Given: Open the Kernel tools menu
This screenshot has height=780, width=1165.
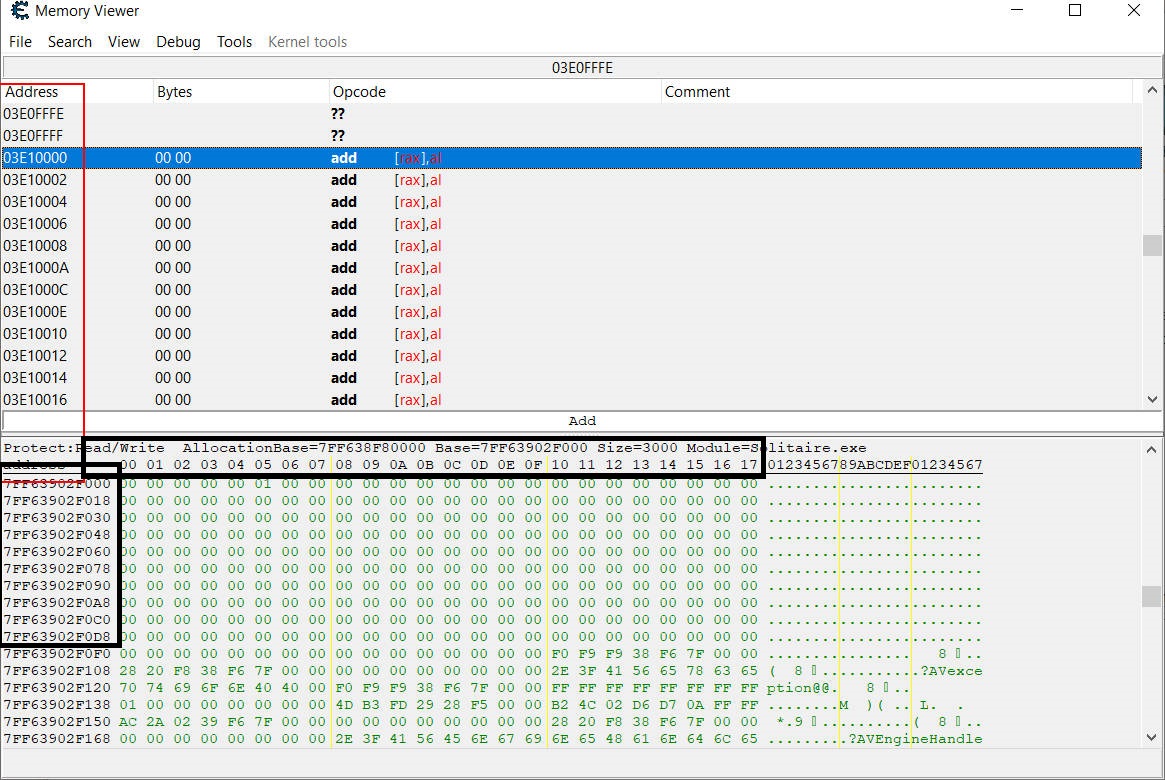Looking at the screenshot, I should [307, 42].
